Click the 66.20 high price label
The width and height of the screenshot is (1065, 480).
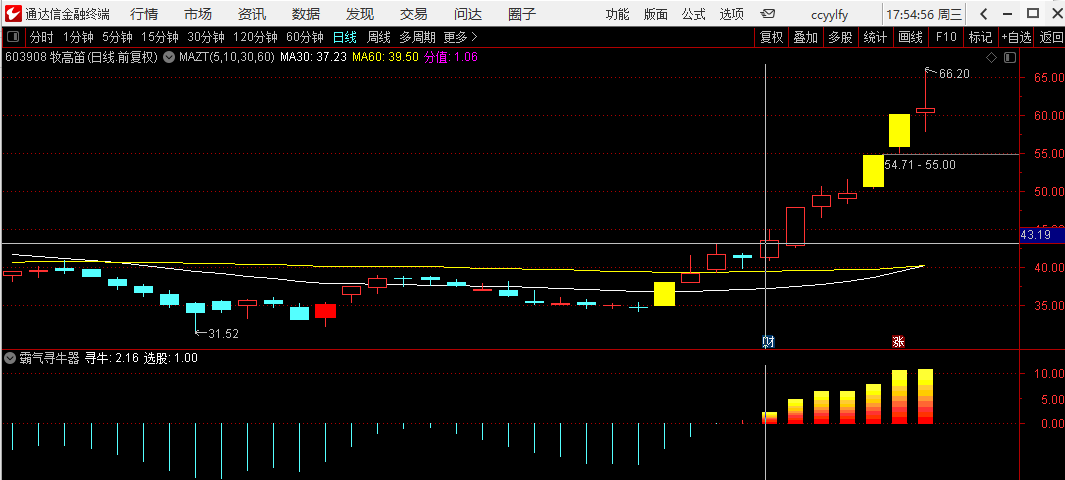[954, 74]
